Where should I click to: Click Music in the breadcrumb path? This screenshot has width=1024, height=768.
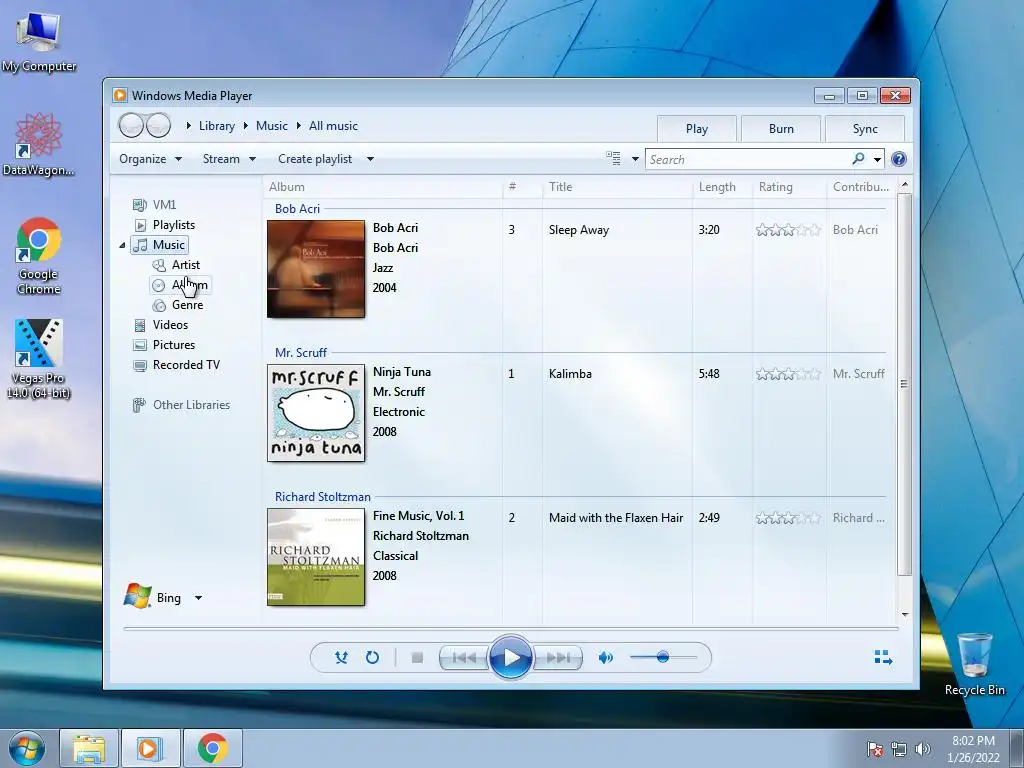click(272, 126)
